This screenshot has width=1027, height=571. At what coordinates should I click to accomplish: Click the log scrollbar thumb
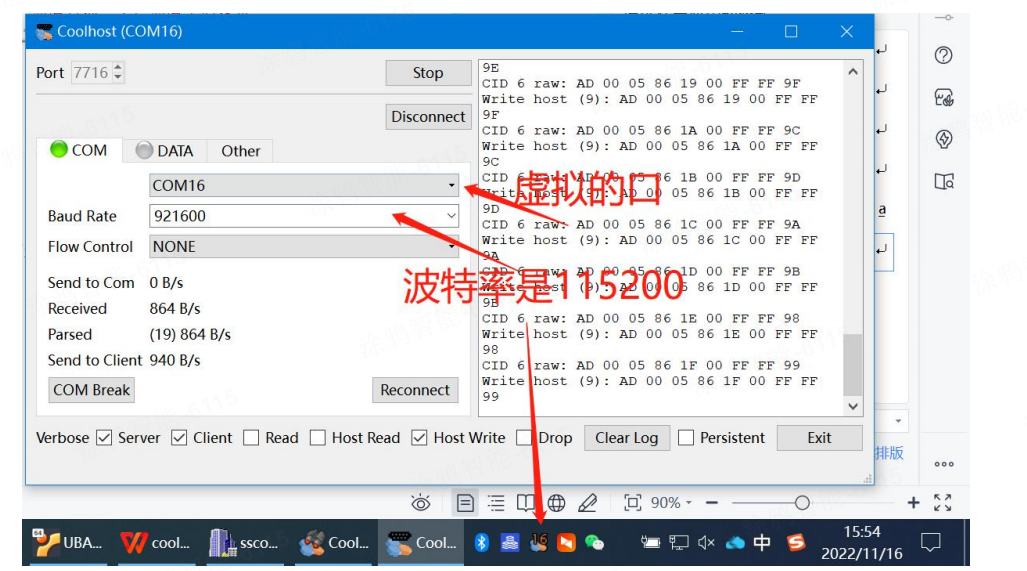tap(853, 364)
